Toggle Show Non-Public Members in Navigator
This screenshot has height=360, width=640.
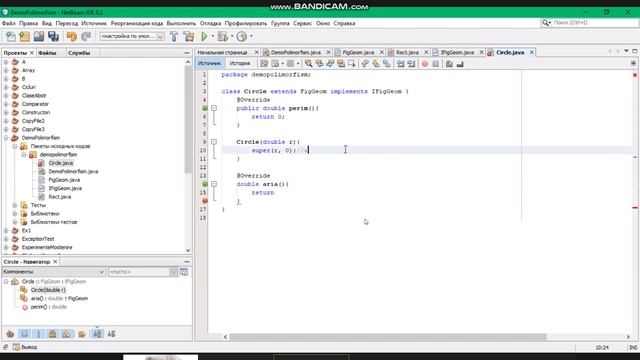(x=53, y=334)
